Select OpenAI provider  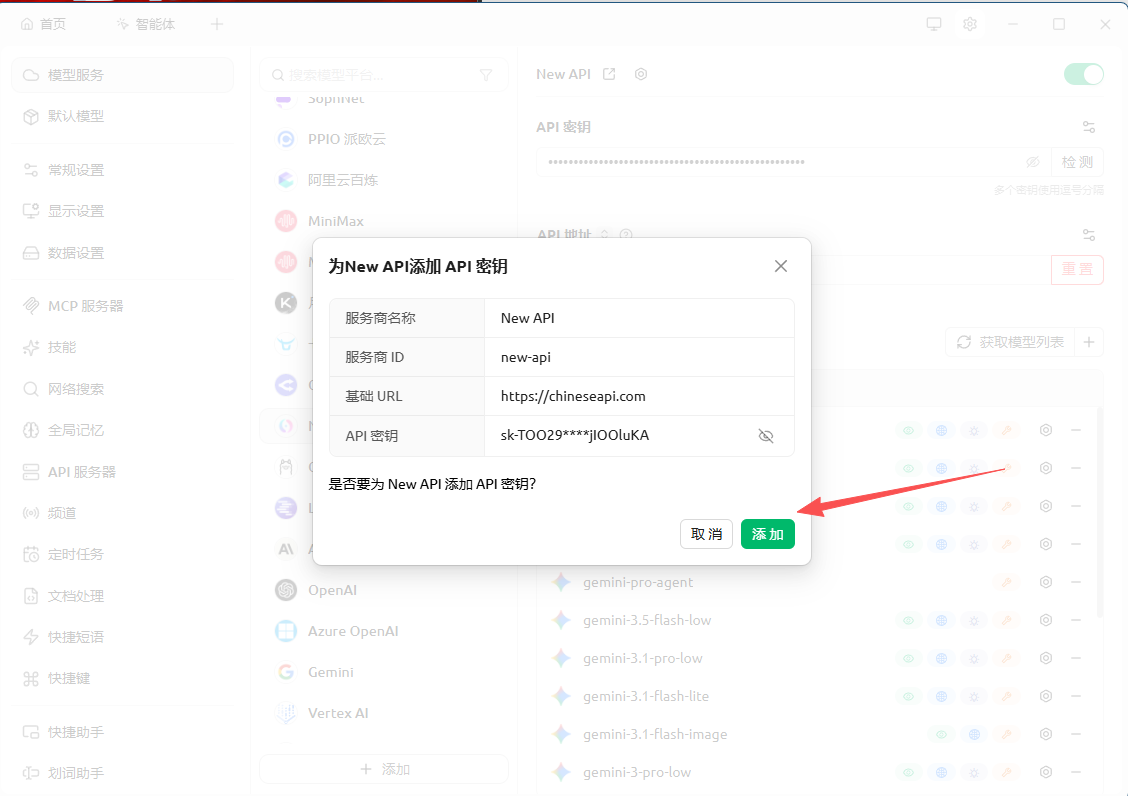383,590
